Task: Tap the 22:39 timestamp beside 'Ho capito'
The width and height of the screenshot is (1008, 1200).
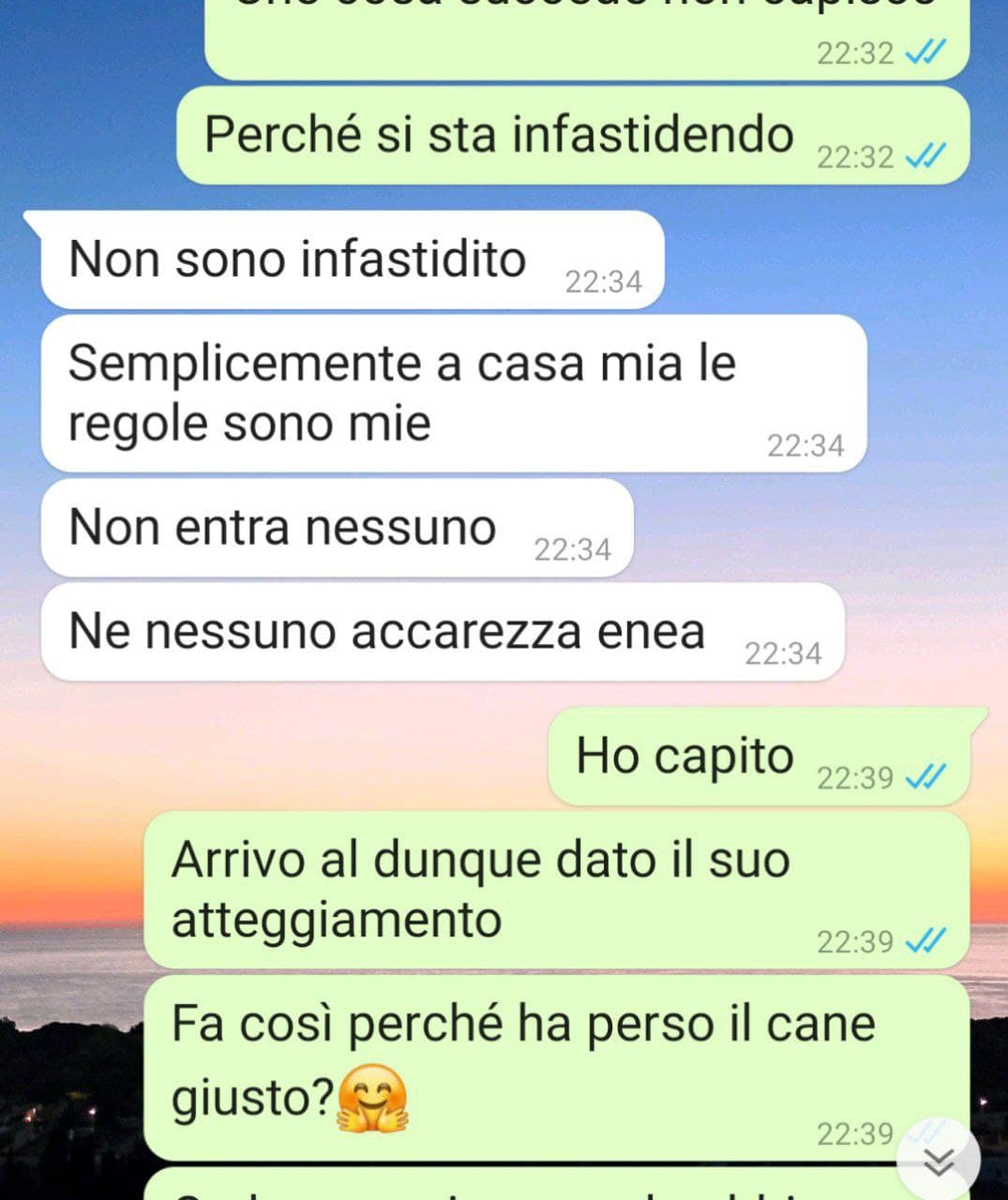Action: tap(855, 778)
